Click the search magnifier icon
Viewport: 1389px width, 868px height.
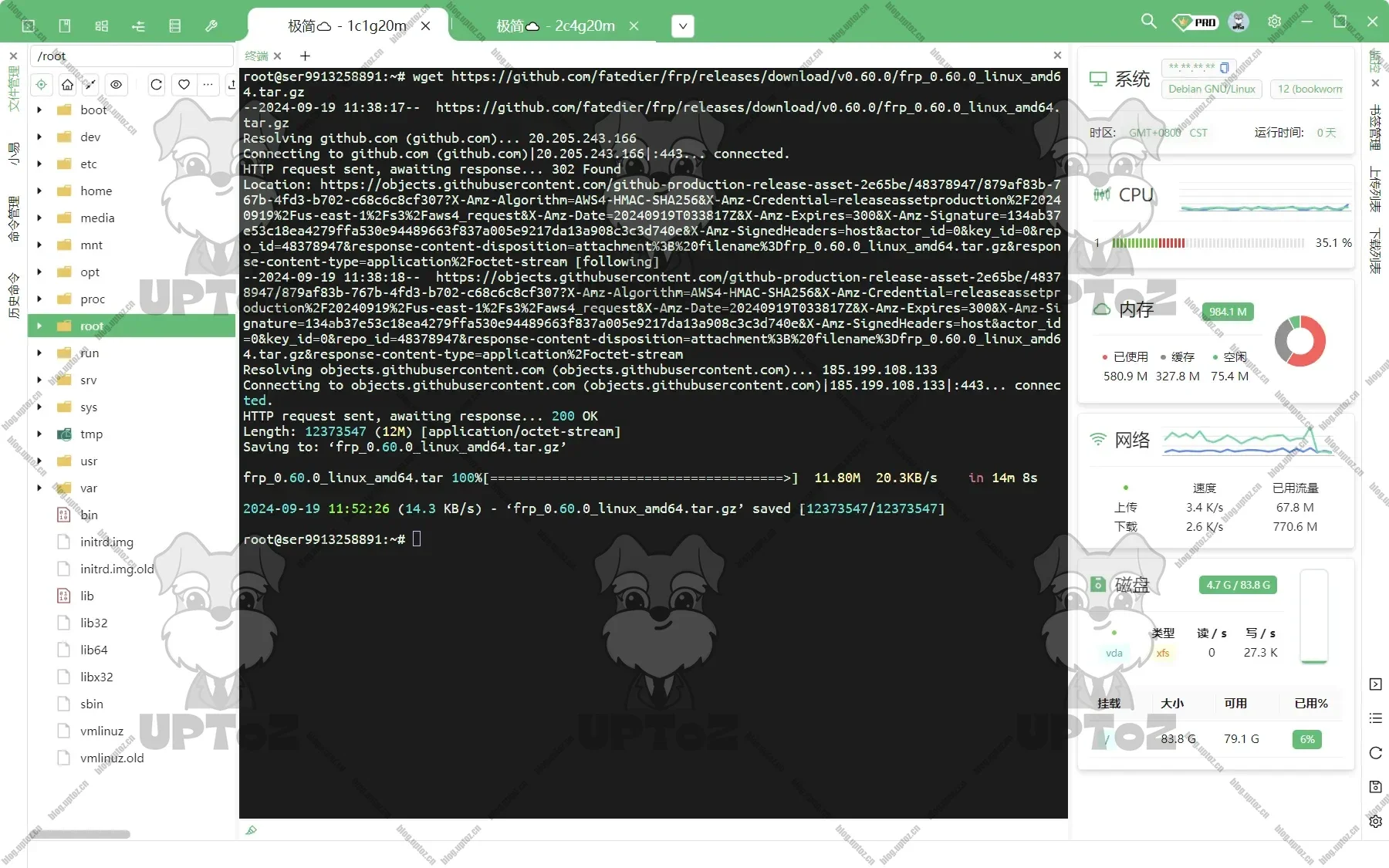coord(1149,21)
